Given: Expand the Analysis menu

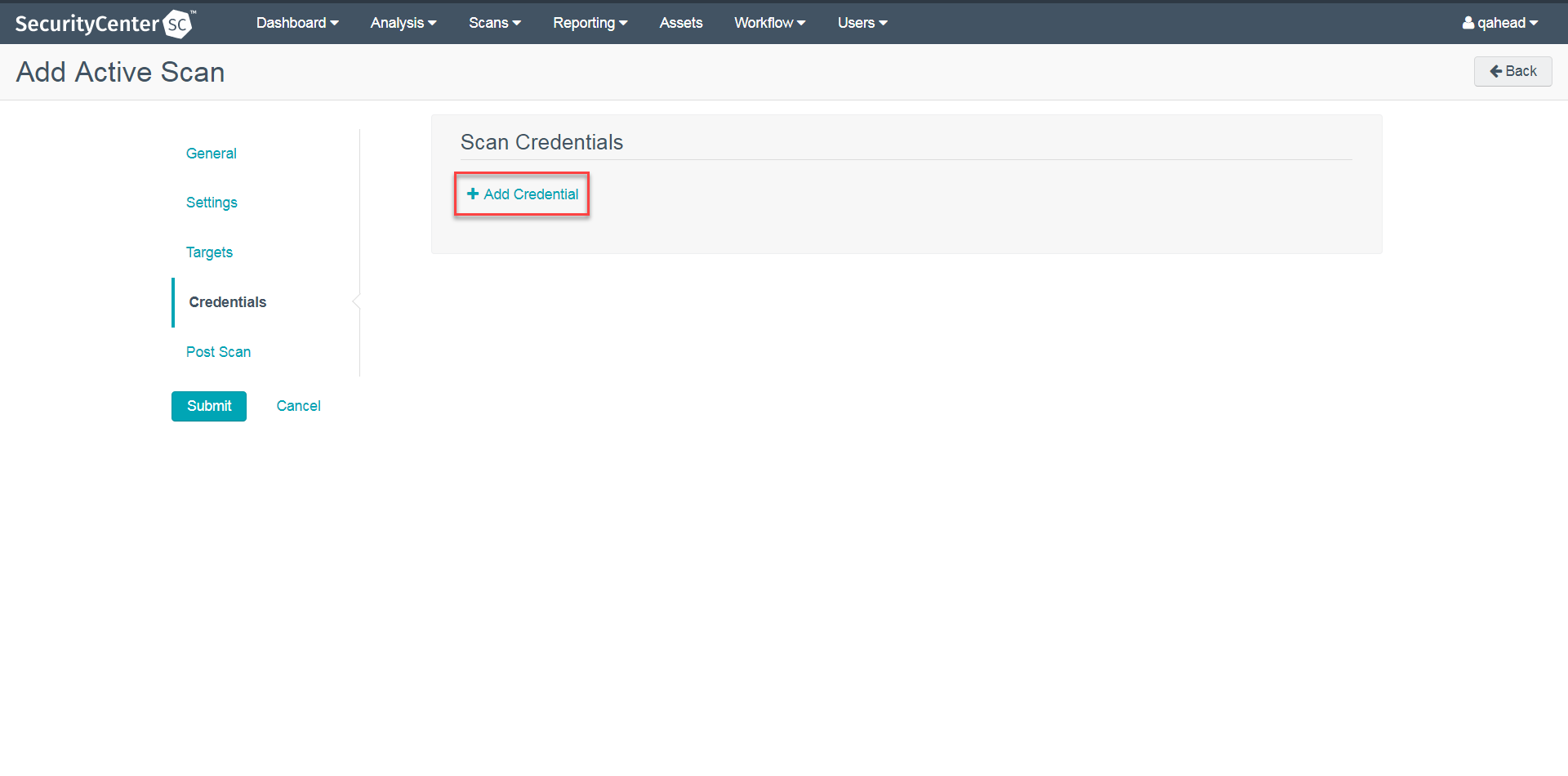Looking at the screenshot, I should point(403,23).
